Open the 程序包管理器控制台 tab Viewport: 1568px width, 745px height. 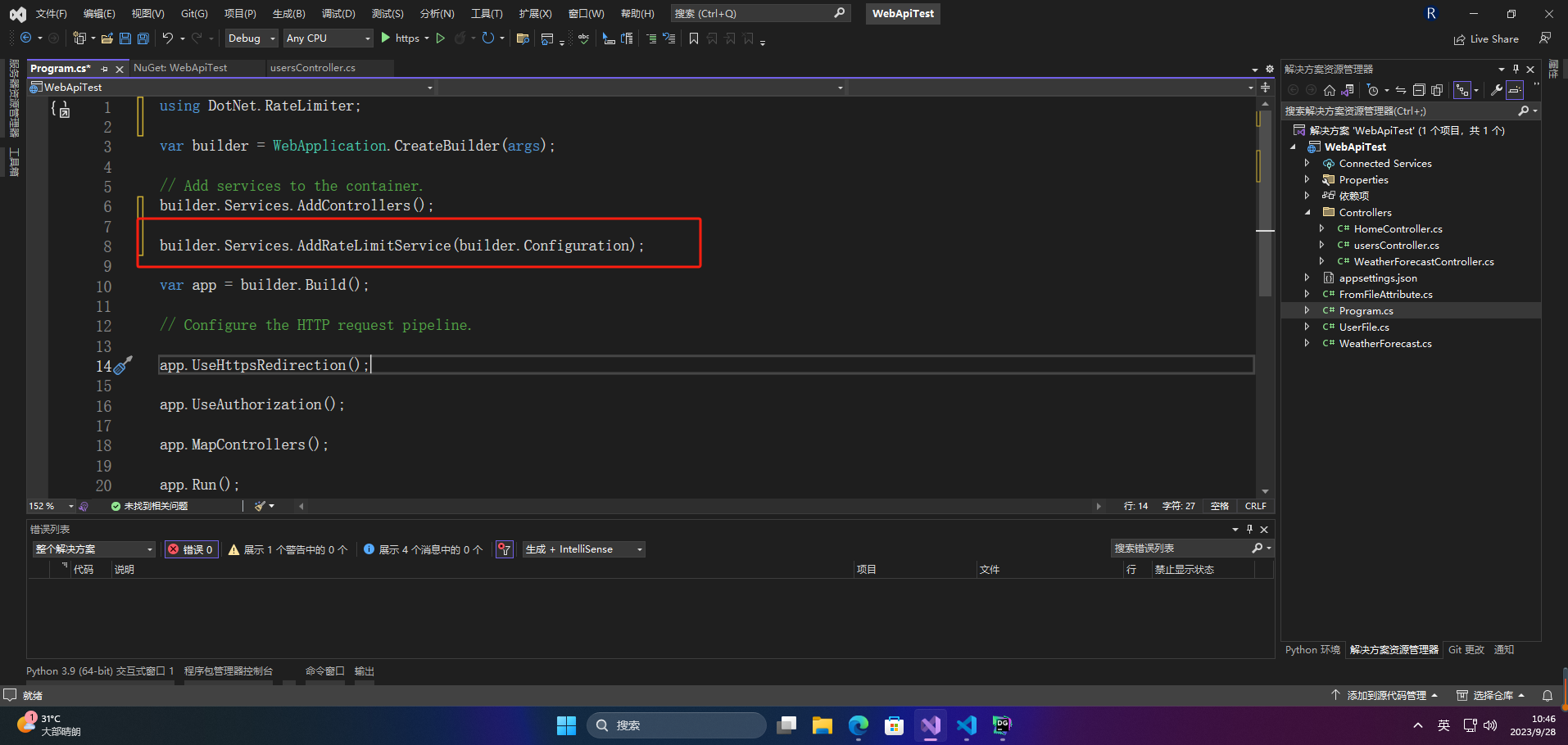click(x=229, y=670)
